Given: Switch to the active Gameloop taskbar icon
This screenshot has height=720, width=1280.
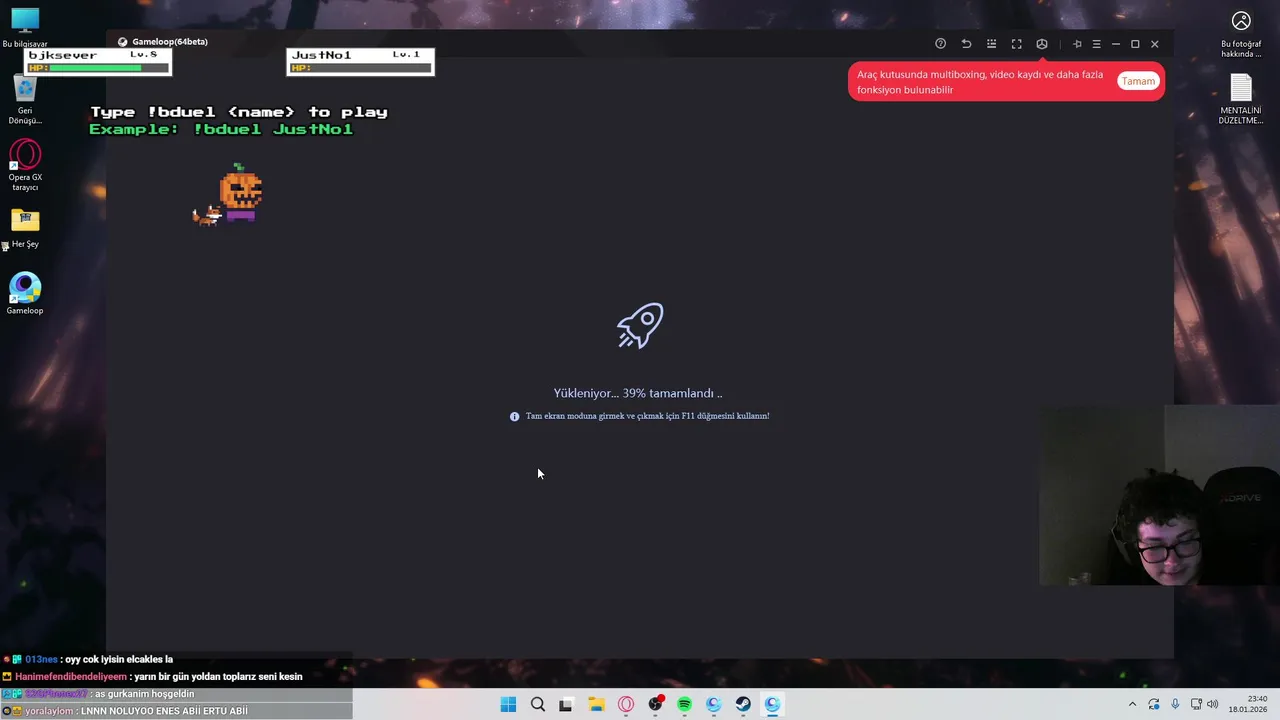Looking at the screenshot, I should 772,704.
